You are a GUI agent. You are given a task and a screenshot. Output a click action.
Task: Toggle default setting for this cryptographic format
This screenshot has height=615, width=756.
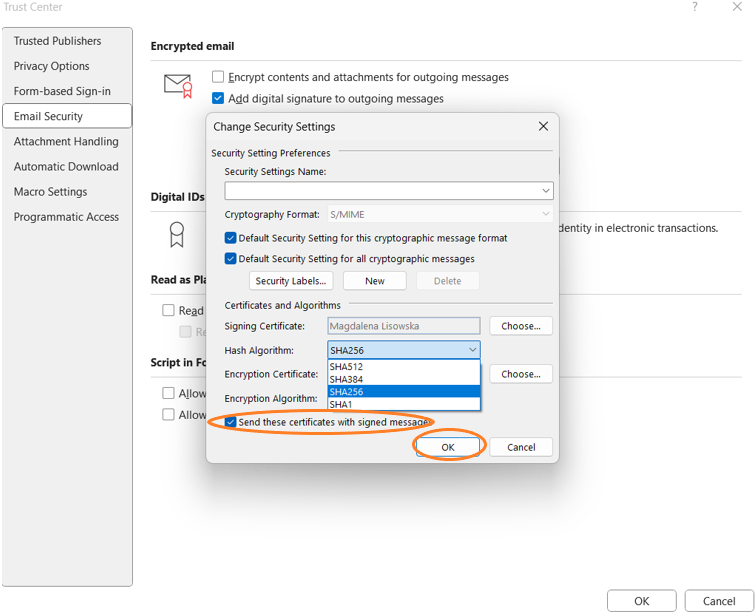click(x=230, y=238)
